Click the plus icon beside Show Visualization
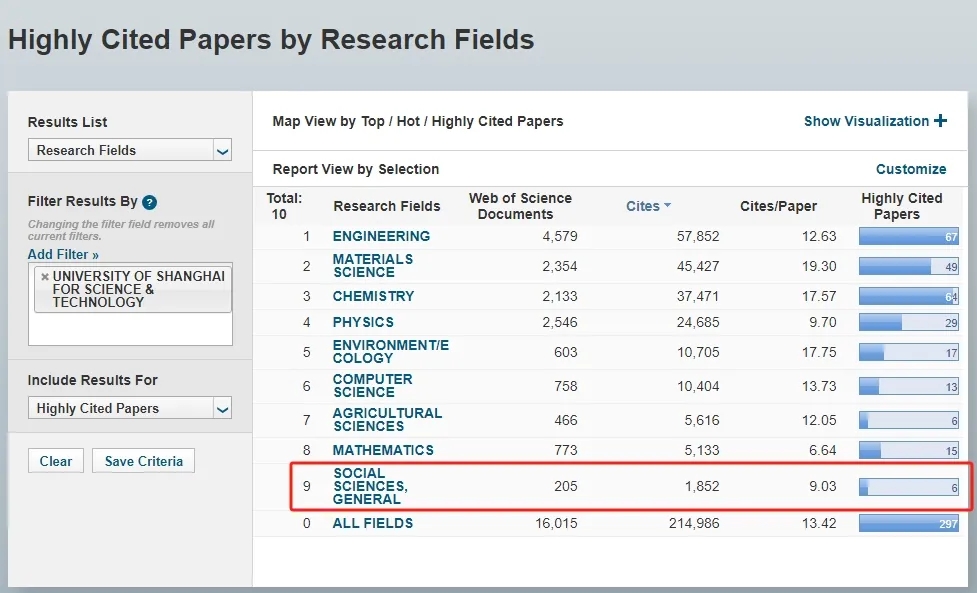Image resolution: width=977 pixels, height=593 pixels. pyautogui.click(x=940, y=121)
